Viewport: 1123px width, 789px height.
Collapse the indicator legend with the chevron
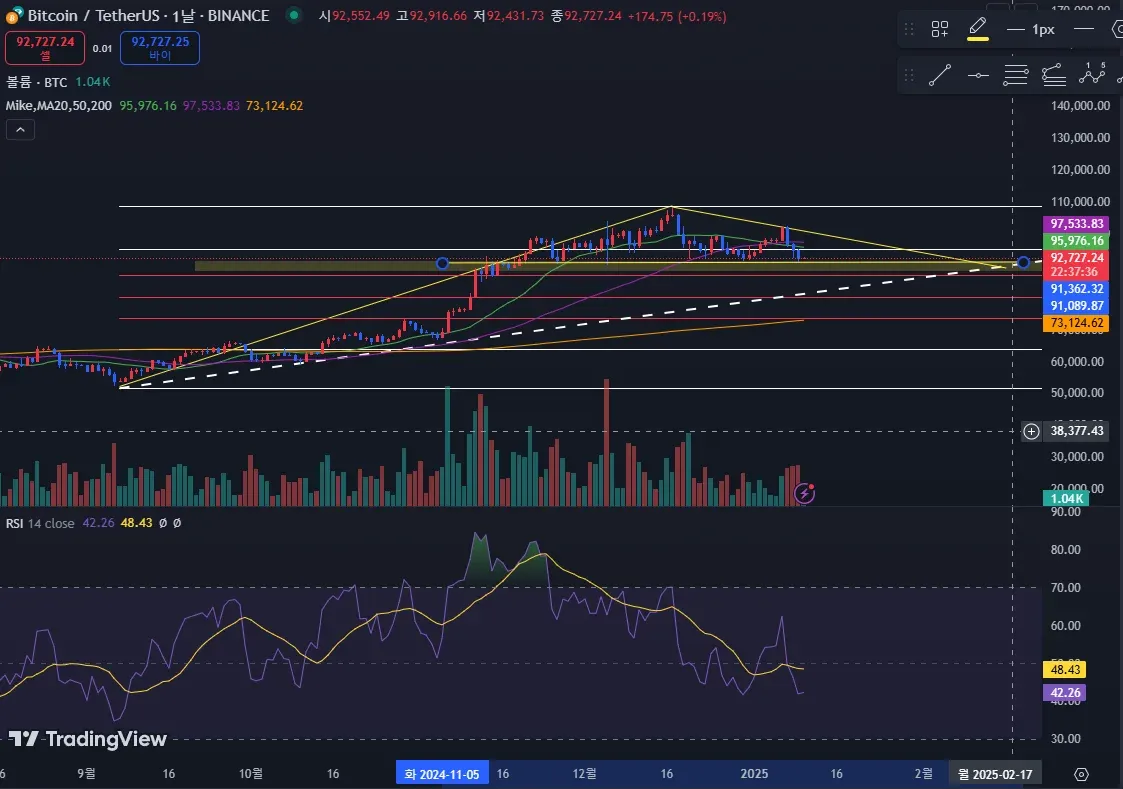click(20, 130)
